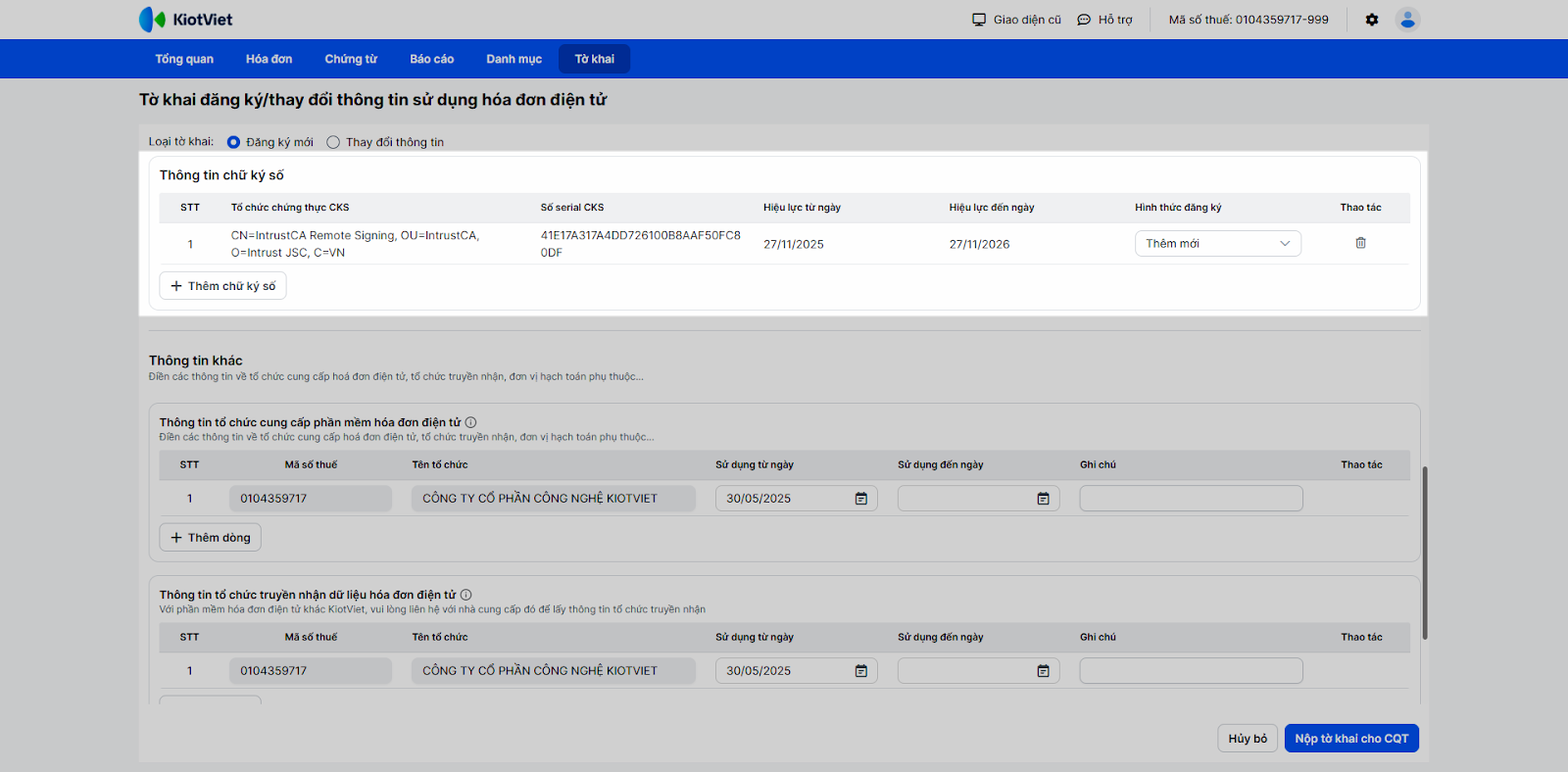Open the 'Danh mục' menu
Viewport: 1568px width, 772px height.
click(x=514, y=59)
